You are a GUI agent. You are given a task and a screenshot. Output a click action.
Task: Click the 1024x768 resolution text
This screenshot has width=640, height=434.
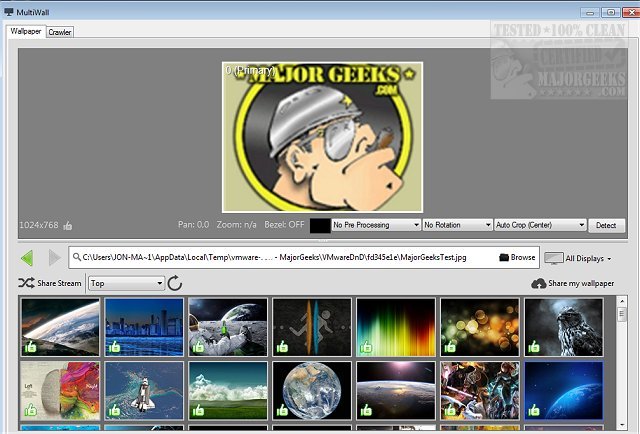39,225
